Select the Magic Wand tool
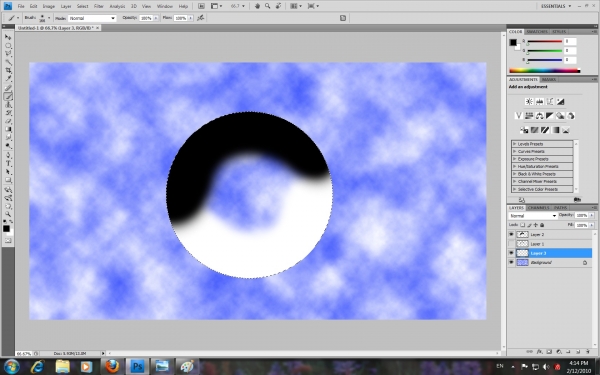This screenshot has width=600, height=375. [8, 62]
